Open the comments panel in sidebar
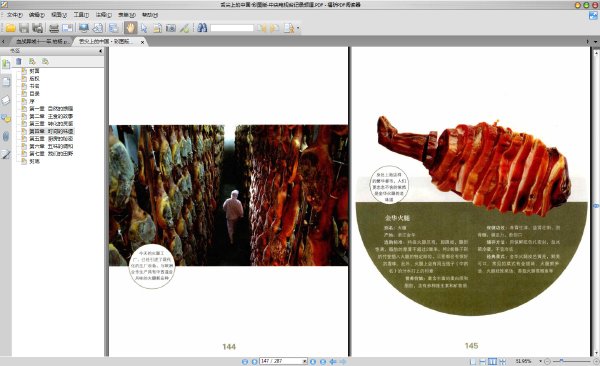 pos(6,118)
